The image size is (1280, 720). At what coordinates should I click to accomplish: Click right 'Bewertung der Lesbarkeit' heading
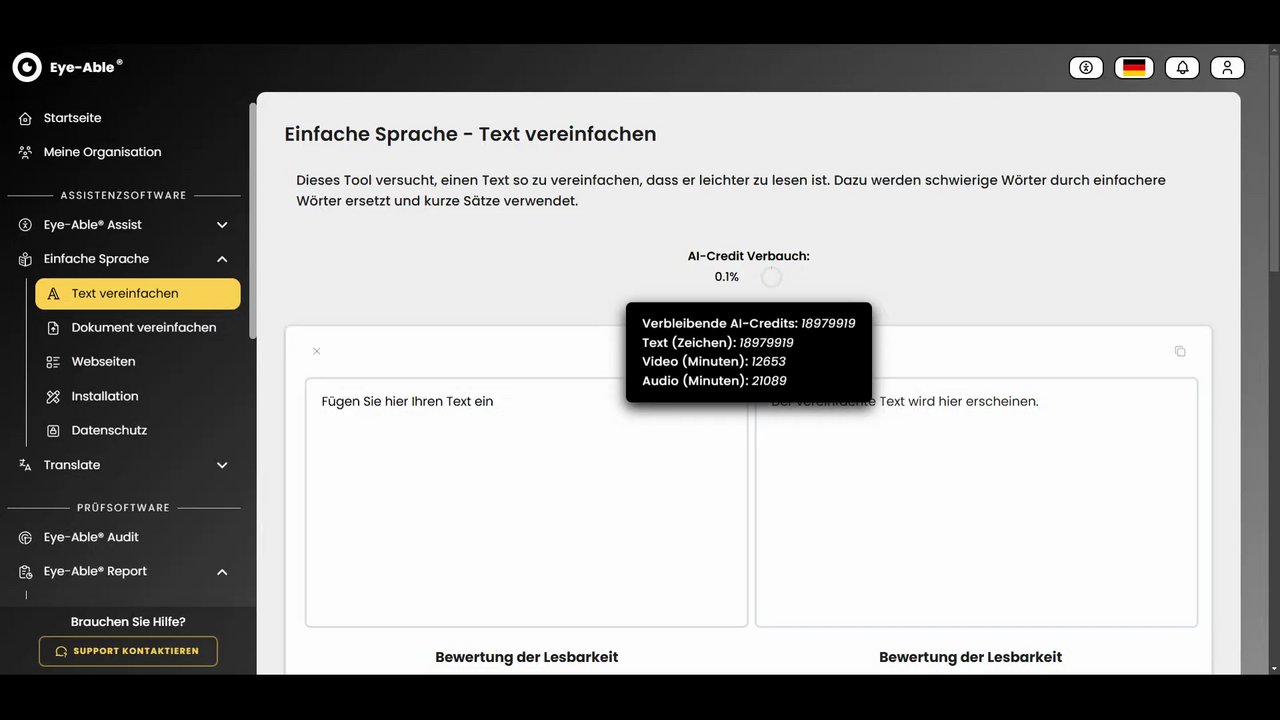[971, 657]
